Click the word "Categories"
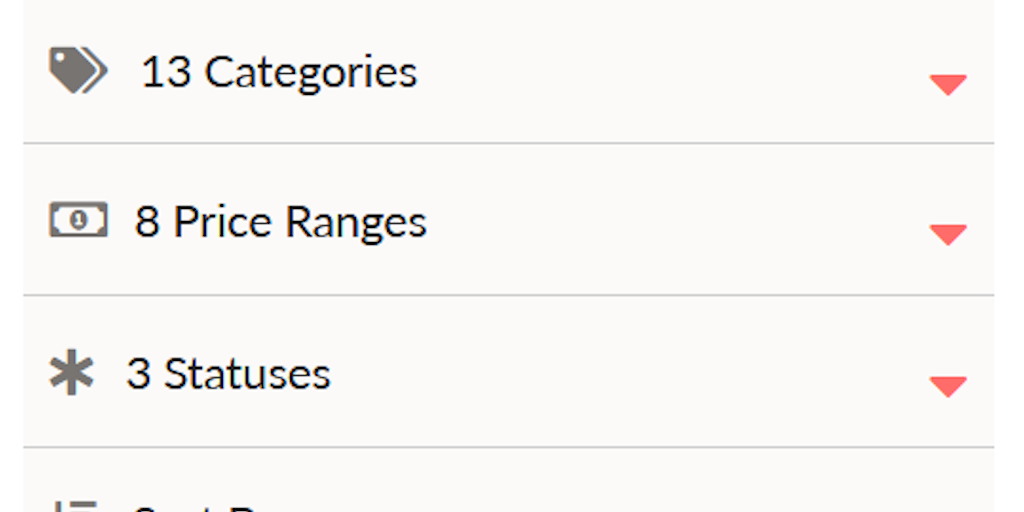The height and width of the screenshot is (512, 1024). [x=311, y=72]
